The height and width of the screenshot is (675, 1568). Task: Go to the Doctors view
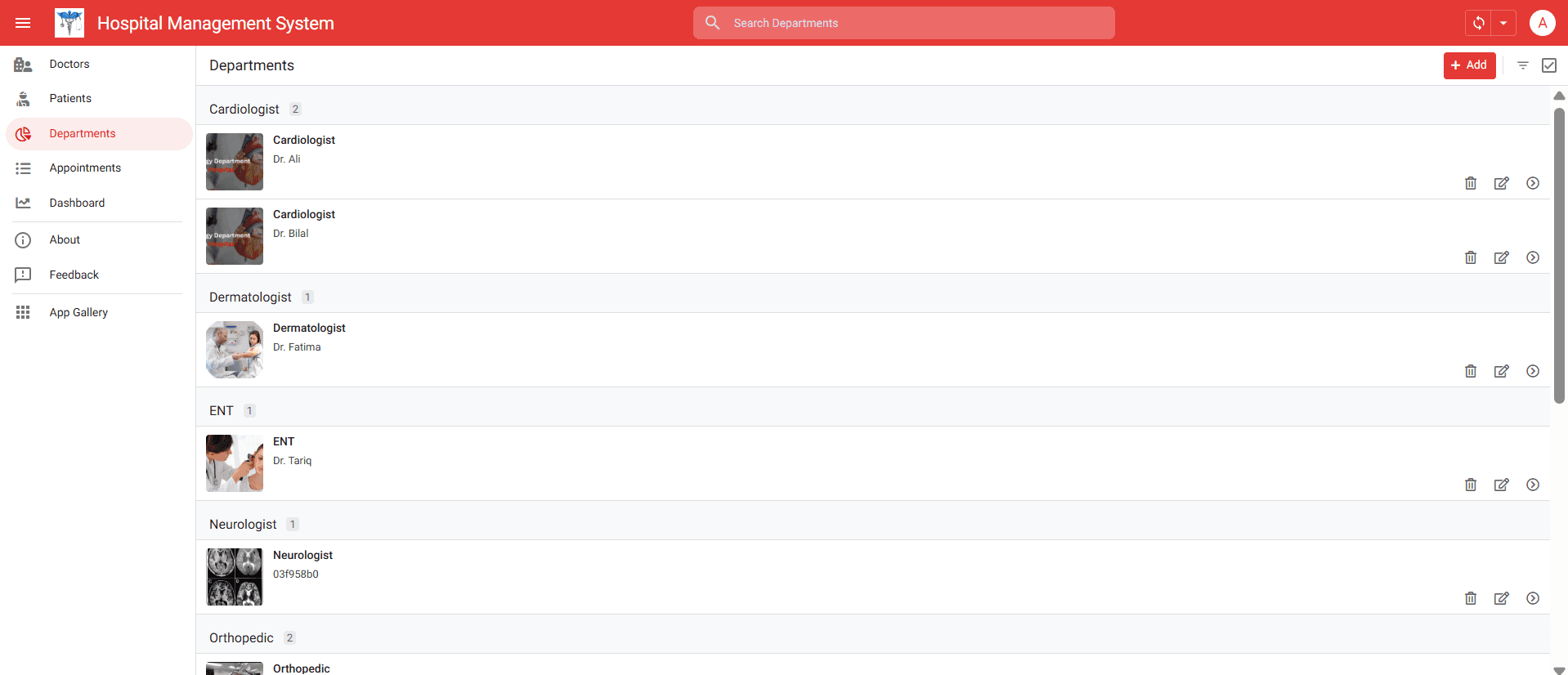click(98, 64)
